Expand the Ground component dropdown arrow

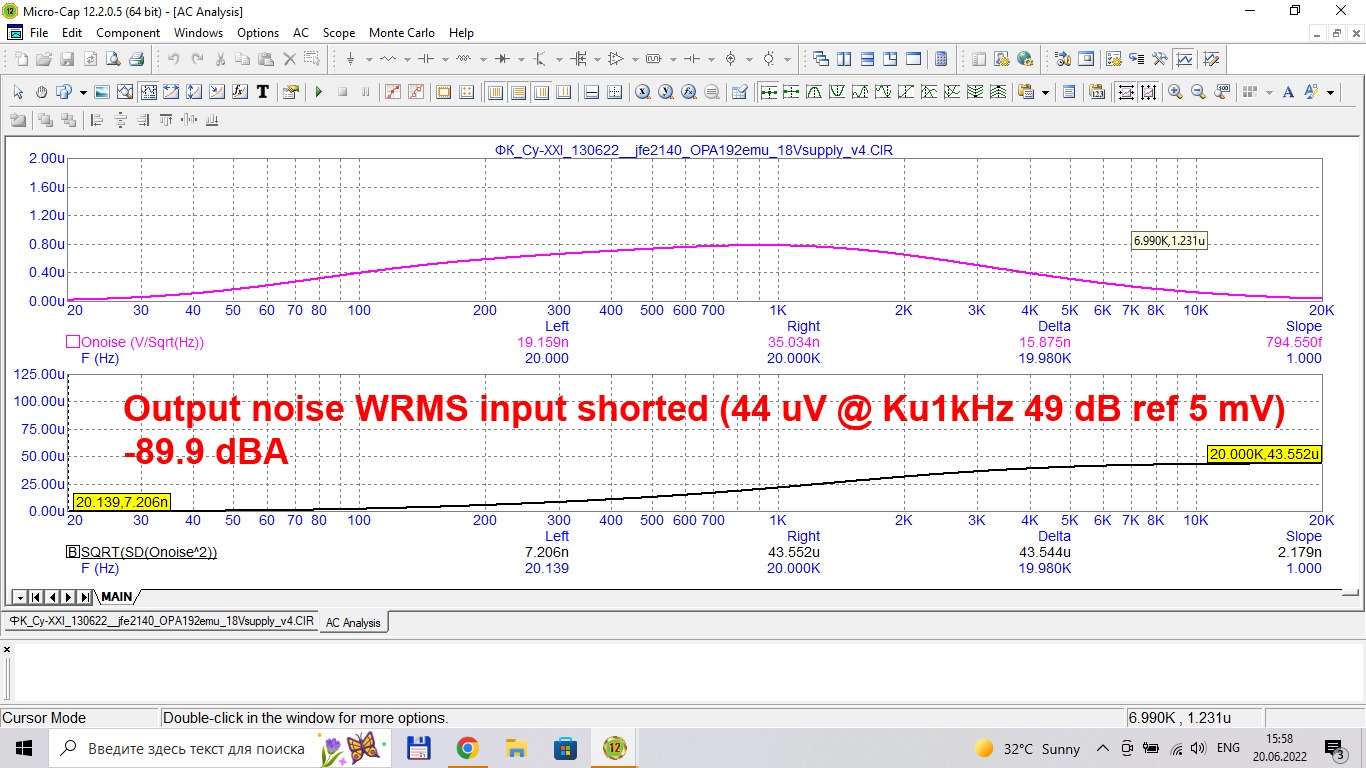click(369, 59)
